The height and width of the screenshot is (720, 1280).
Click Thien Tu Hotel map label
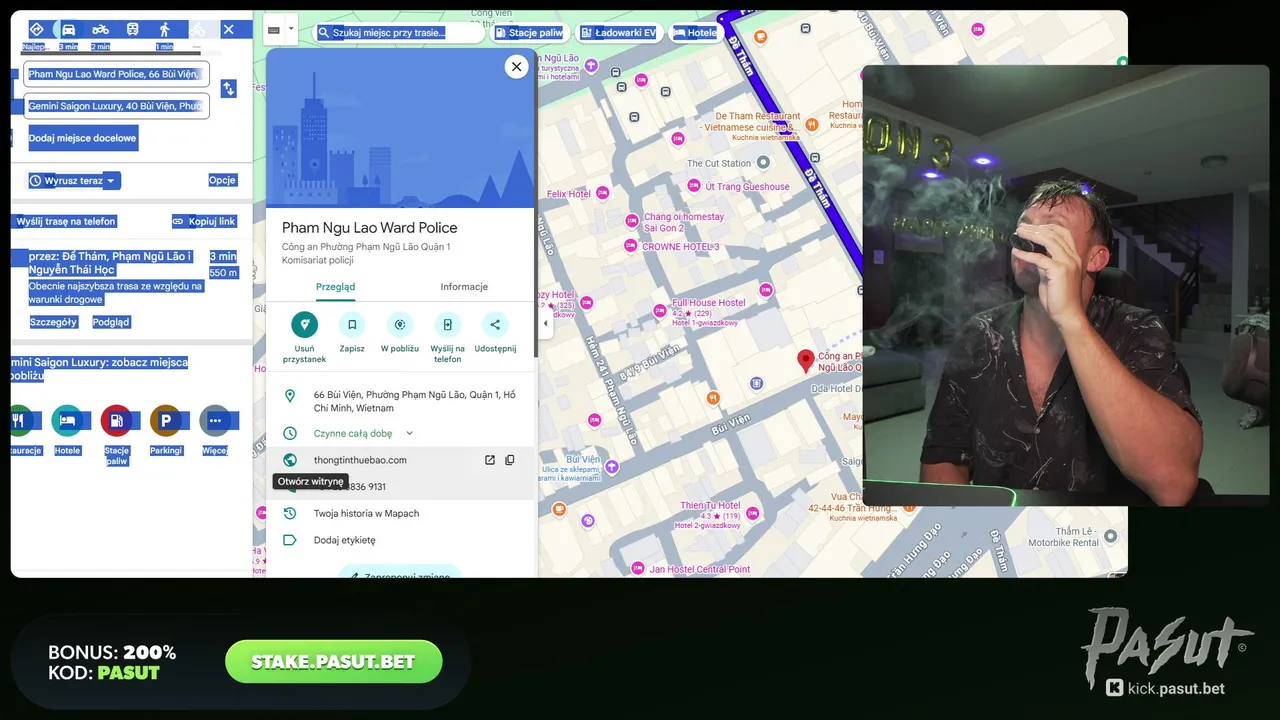coord(710,506)
